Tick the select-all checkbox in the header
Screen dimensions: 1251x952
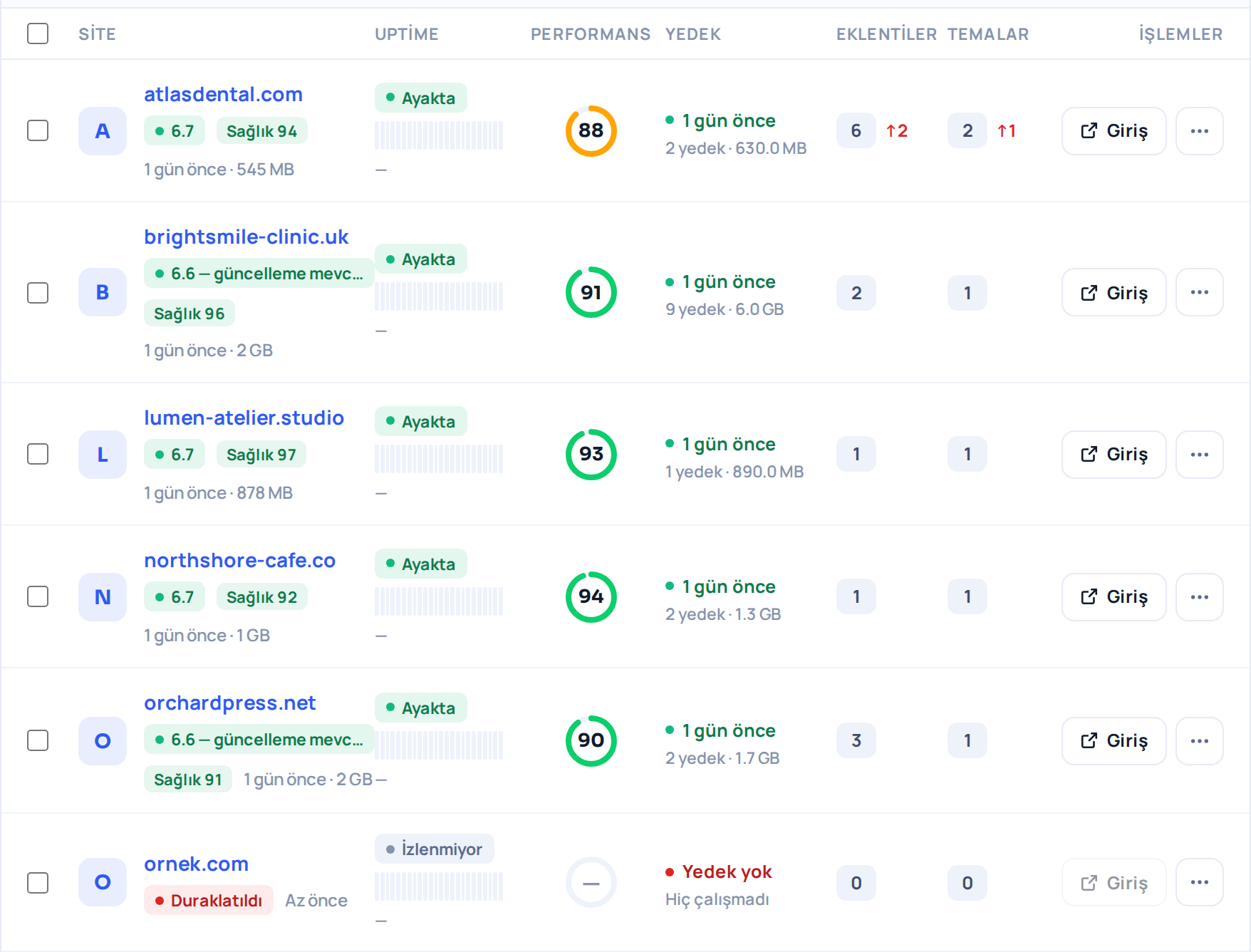(38, 33)
